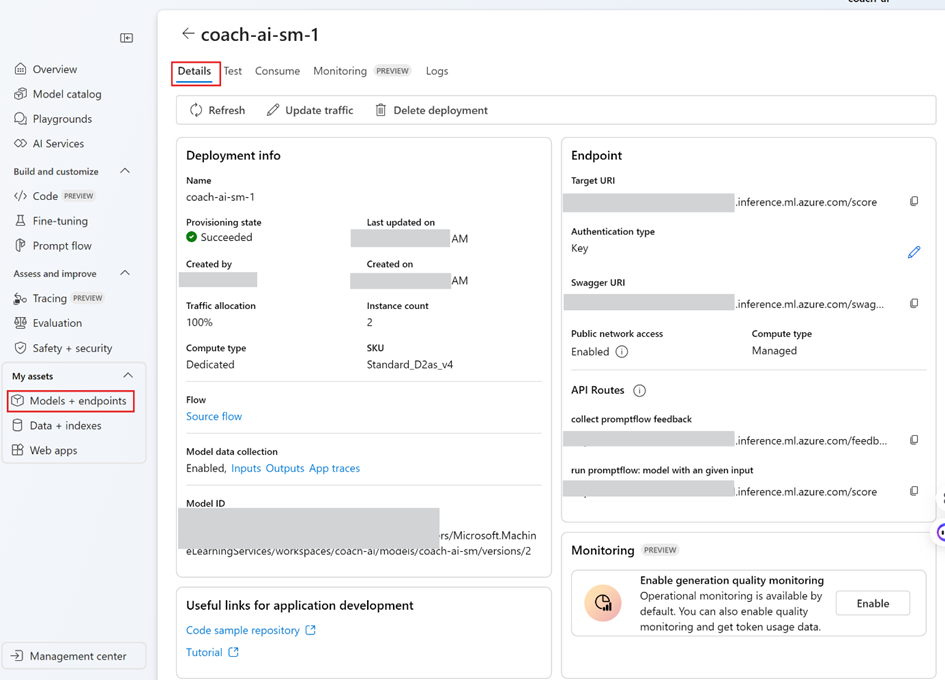Open Web apps in My assets
This screenshot has height=680, width=945.
pos(45,450)
